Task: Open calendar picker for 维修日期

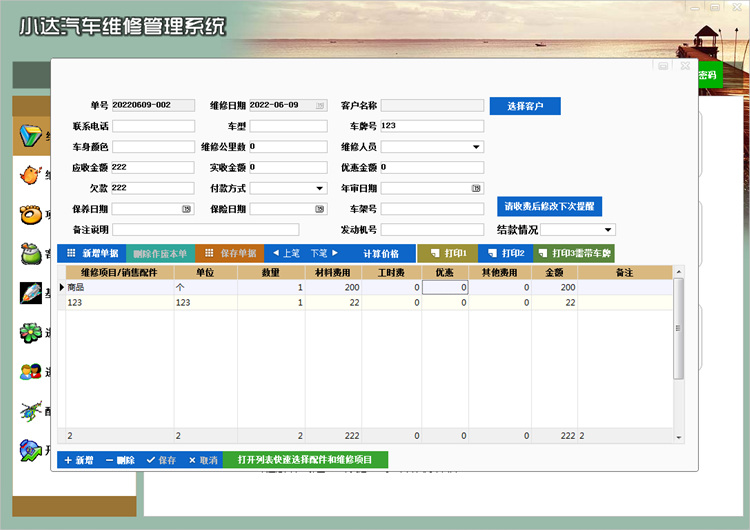Action: [x=320, y=105]
